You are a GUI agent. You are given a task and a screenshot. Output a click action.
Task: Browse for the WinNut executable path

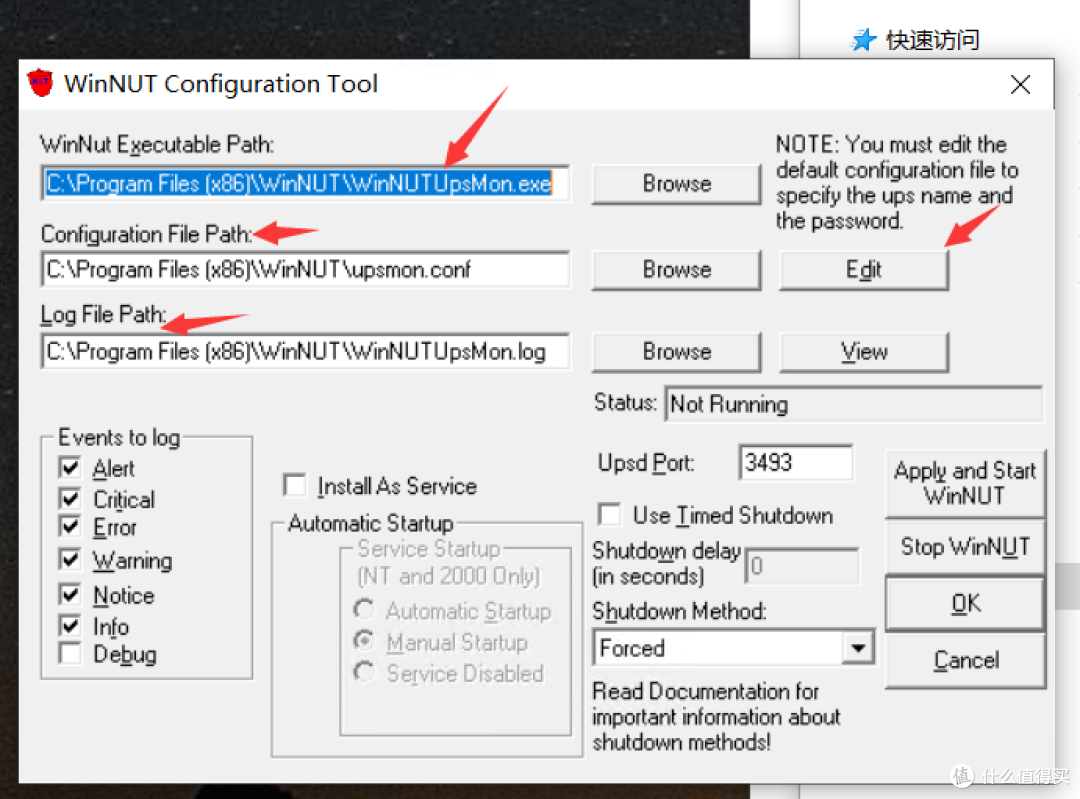click(x=676, y=184)
